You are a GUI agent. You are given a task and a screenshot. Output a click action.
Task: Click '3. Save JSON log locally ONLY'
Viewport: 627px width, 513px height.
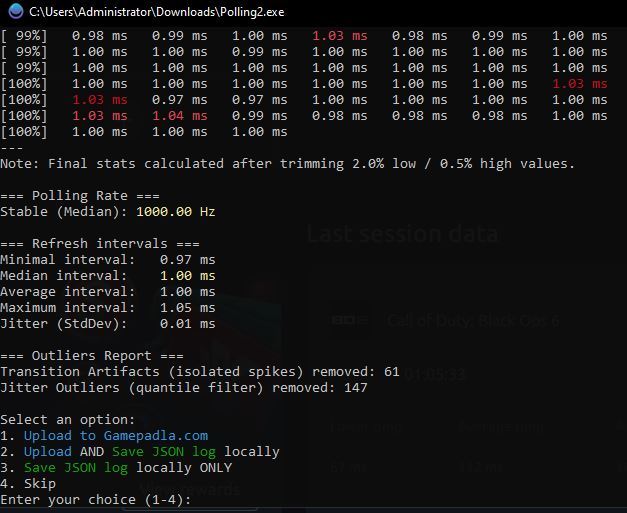pyautogui.click(x=116, y=467)
